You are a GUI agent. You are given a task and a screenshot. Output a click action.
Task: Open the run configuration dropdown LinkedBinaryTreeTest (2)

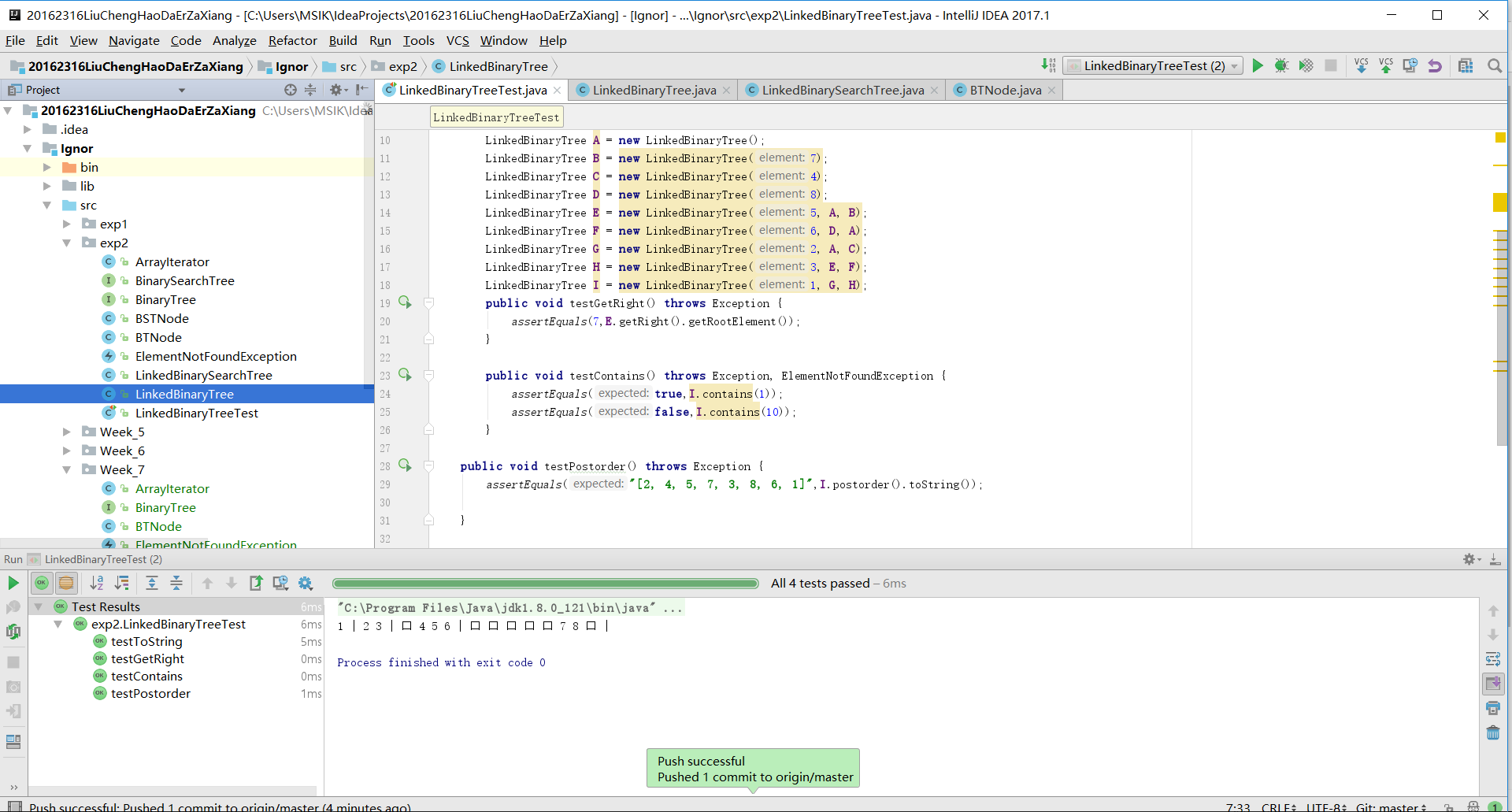click(1153, 65)
